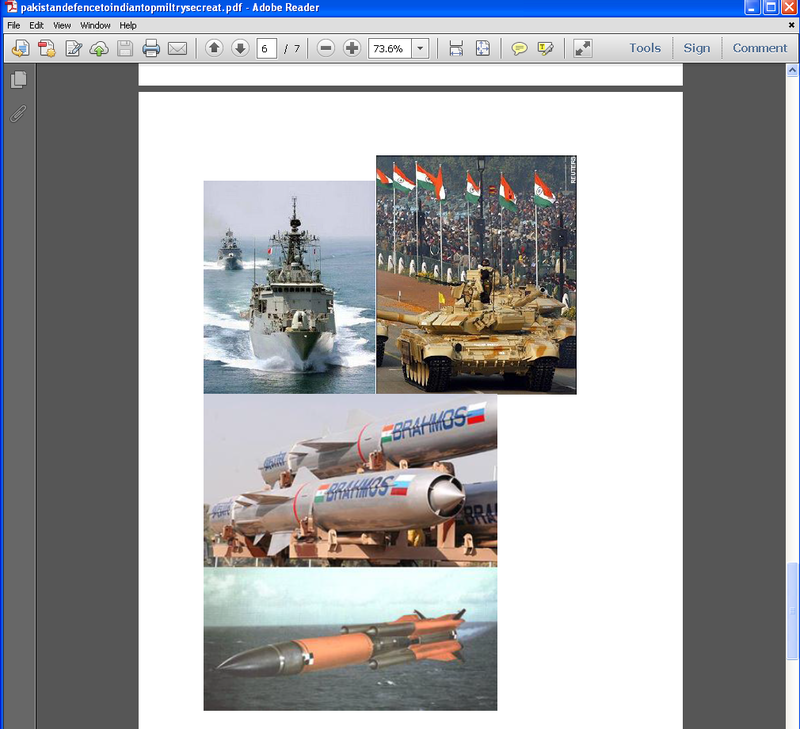Screen dimensions: 800x729
Task: Open the Tools pane
Action: (x=645, y=48)
